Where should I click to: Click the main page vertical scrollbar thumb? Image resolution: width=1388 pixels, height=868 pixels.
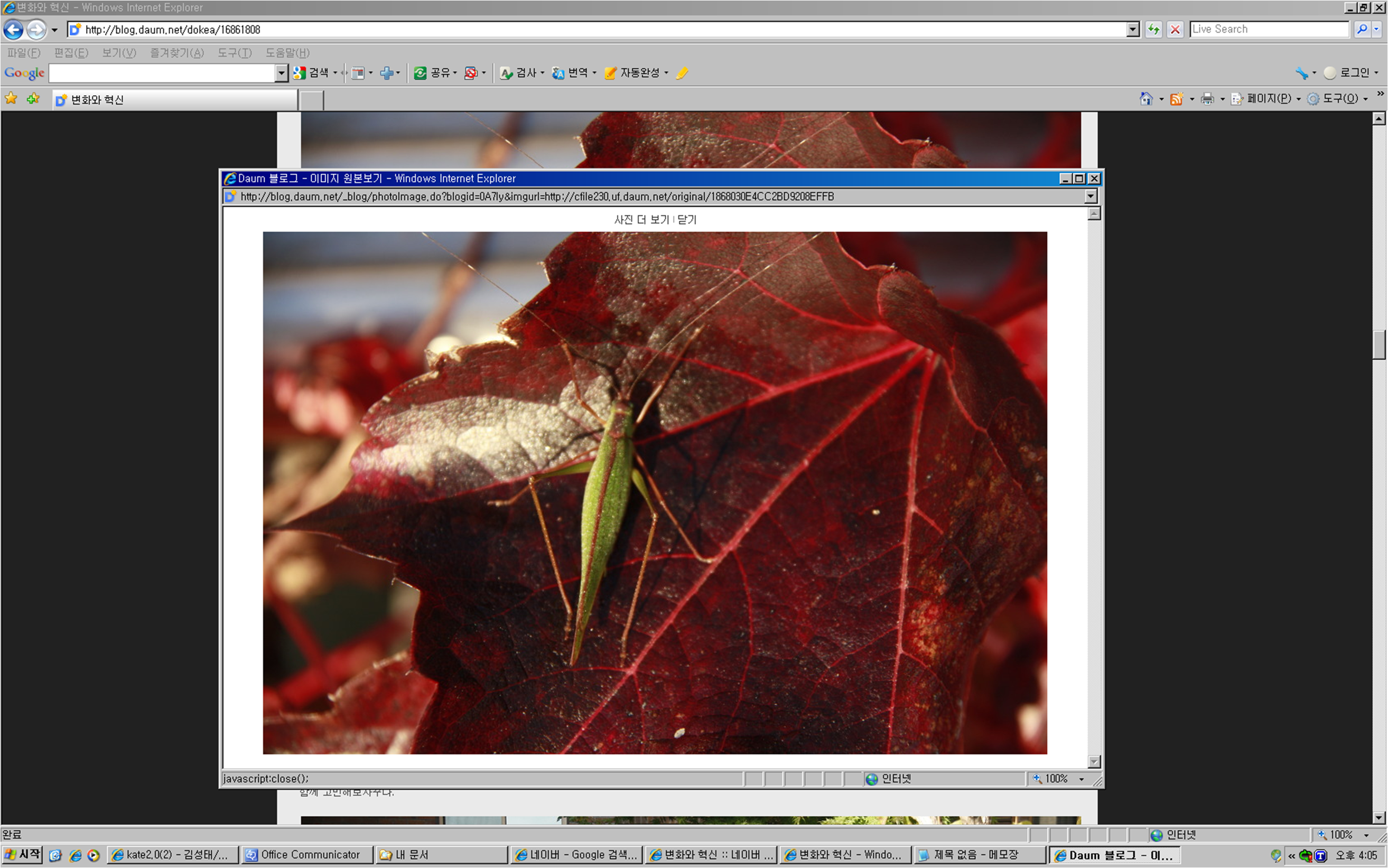(1379, 345)
